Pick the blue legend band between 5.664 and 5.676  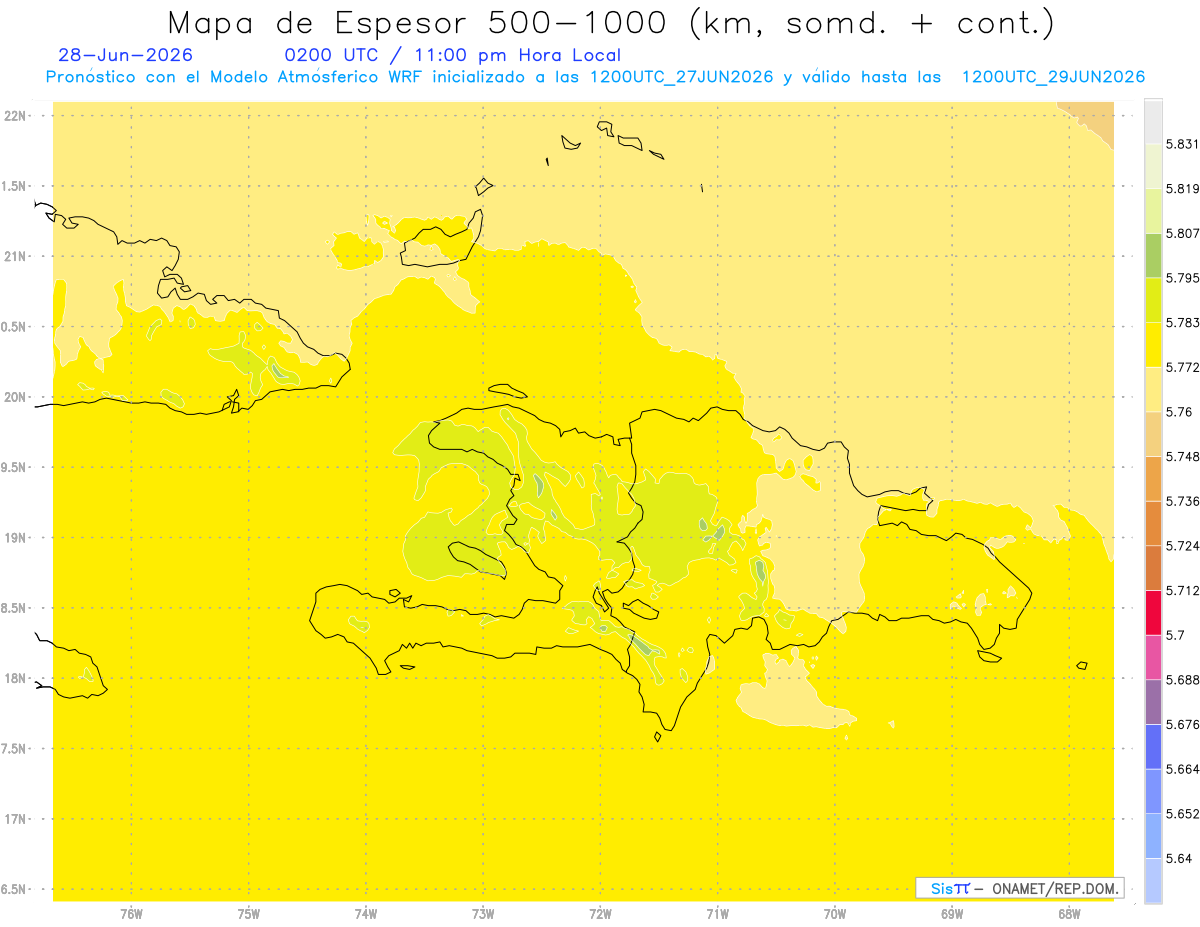1153,746
